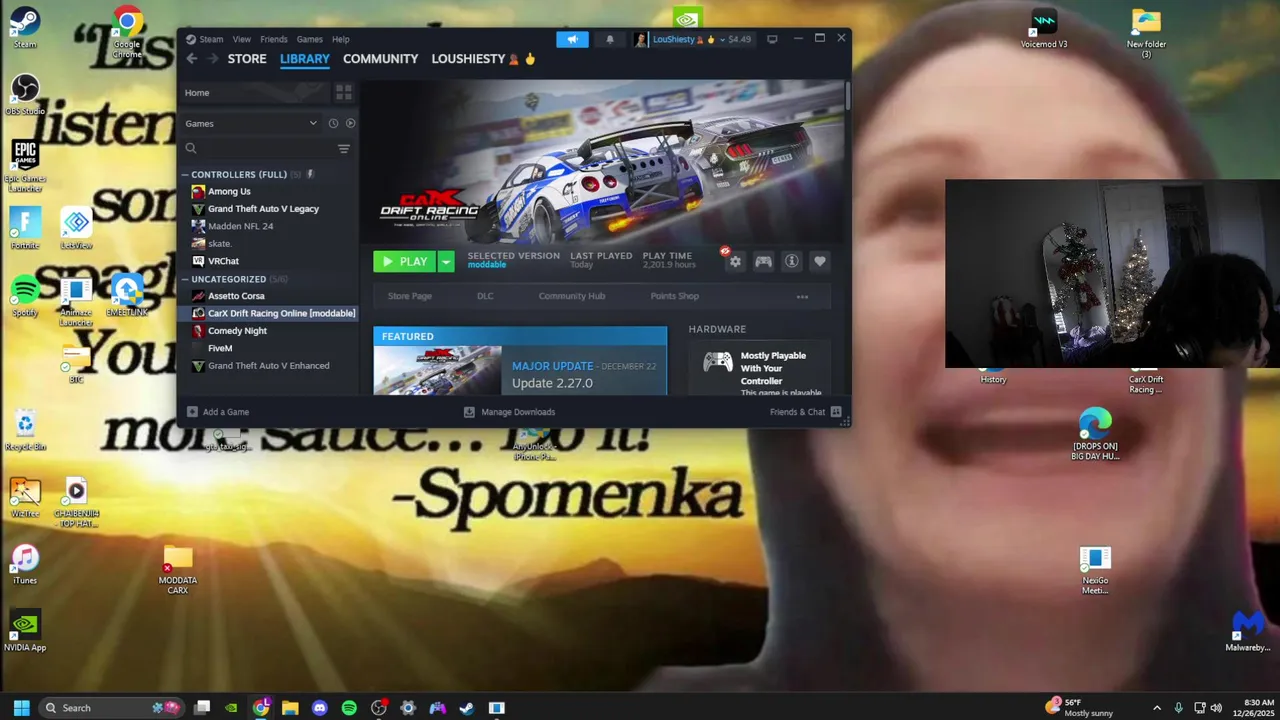1280x720 pixels.
Task: Open the Games menu
Action: click(x=309, y=39)
